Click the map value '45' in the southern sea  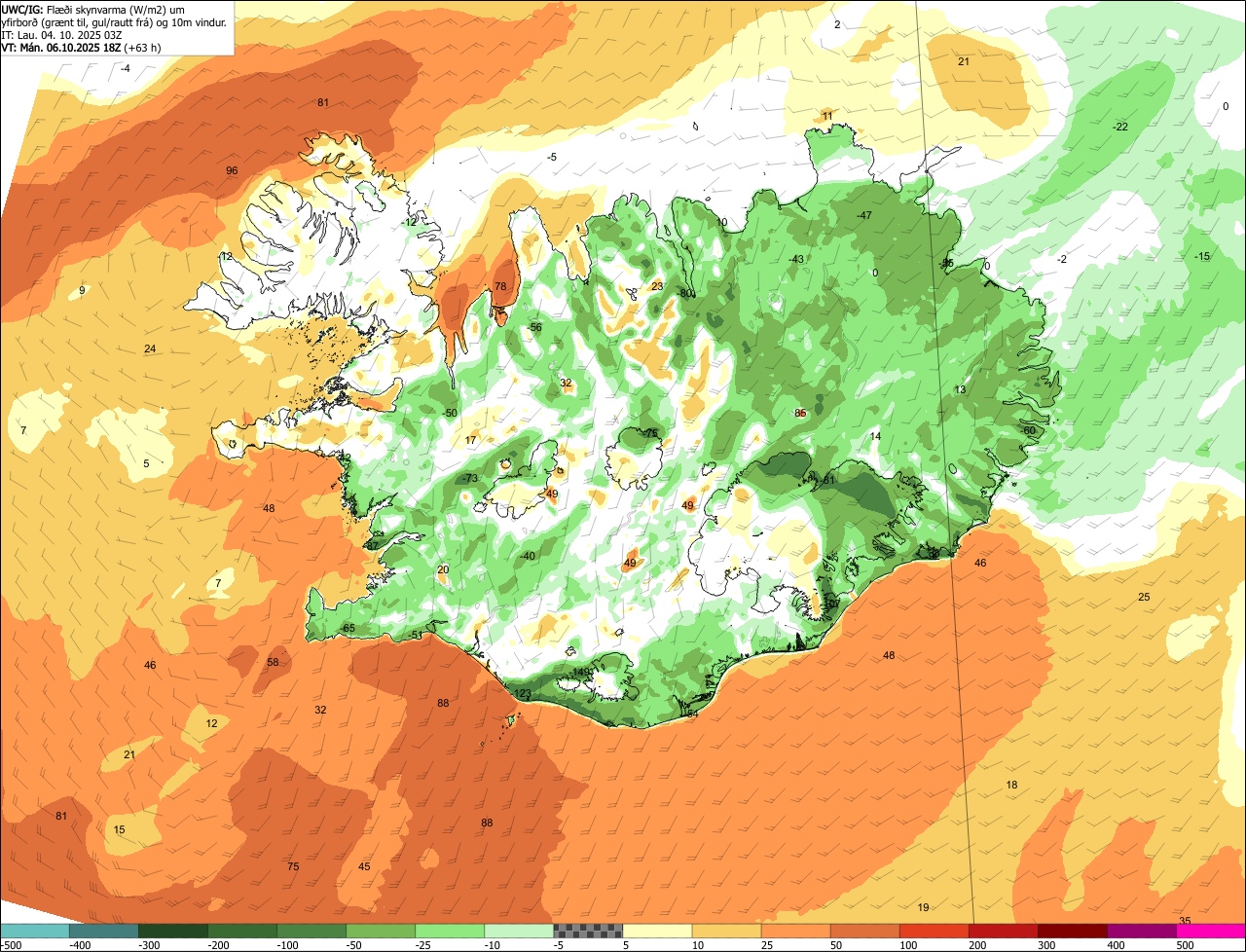tap(364, 866)
